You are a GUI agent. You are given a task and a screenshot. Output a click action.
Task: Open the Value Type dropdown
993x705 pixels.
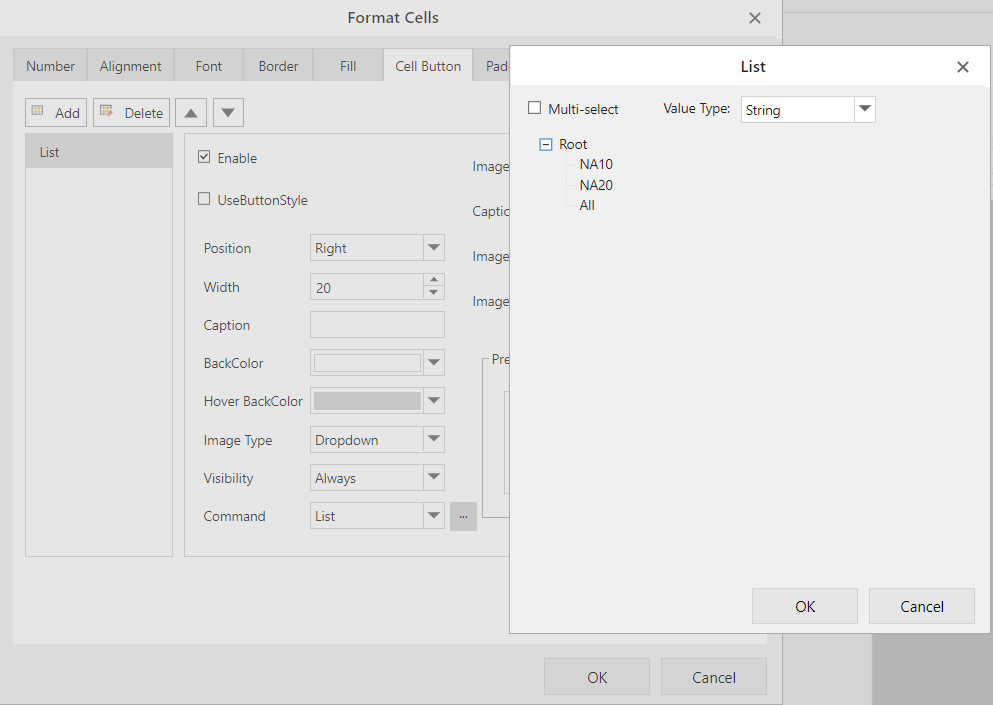point(865,109)
